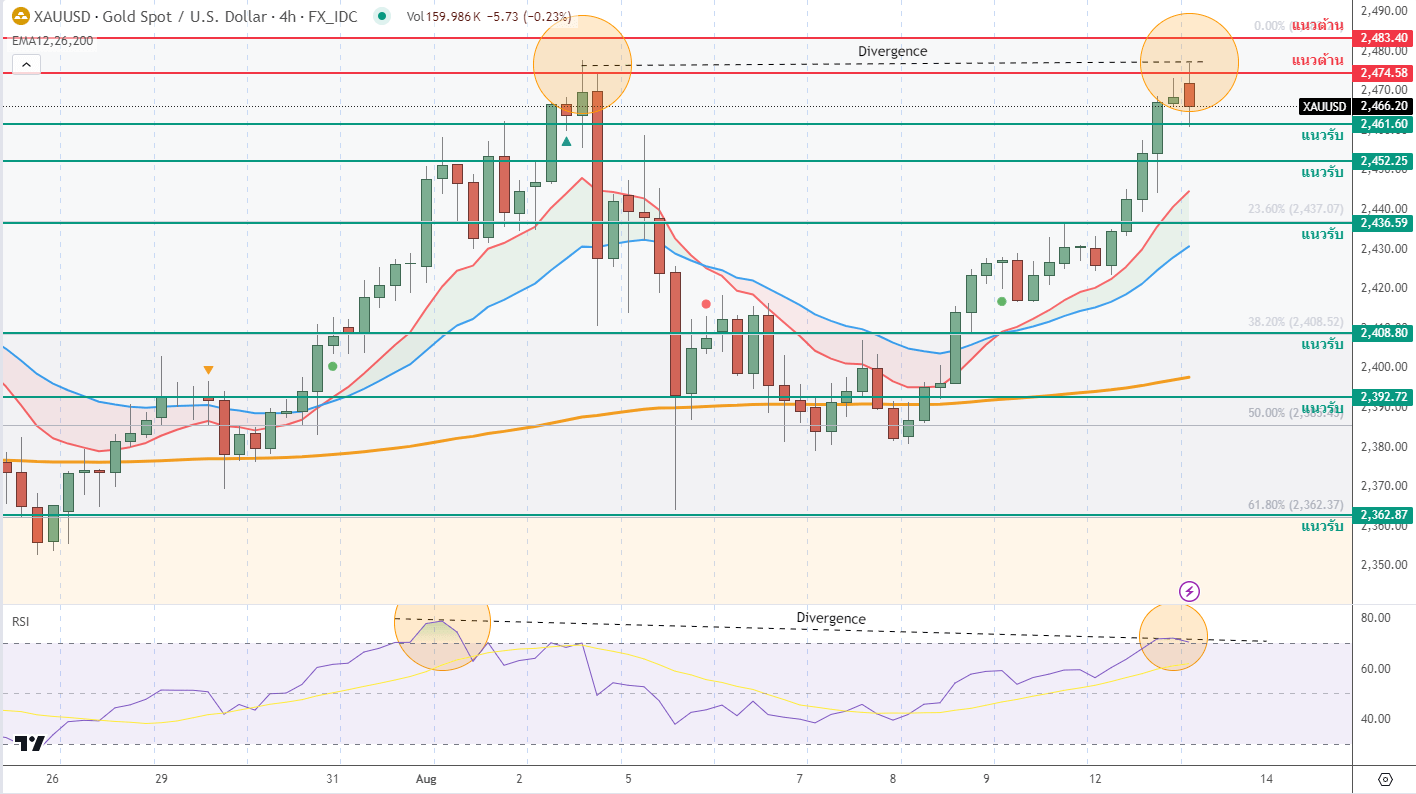Viewport: 1416px width, 794px height.
Task: Select orange ellipse drawing on early-August price high
Action: point(583,64)
